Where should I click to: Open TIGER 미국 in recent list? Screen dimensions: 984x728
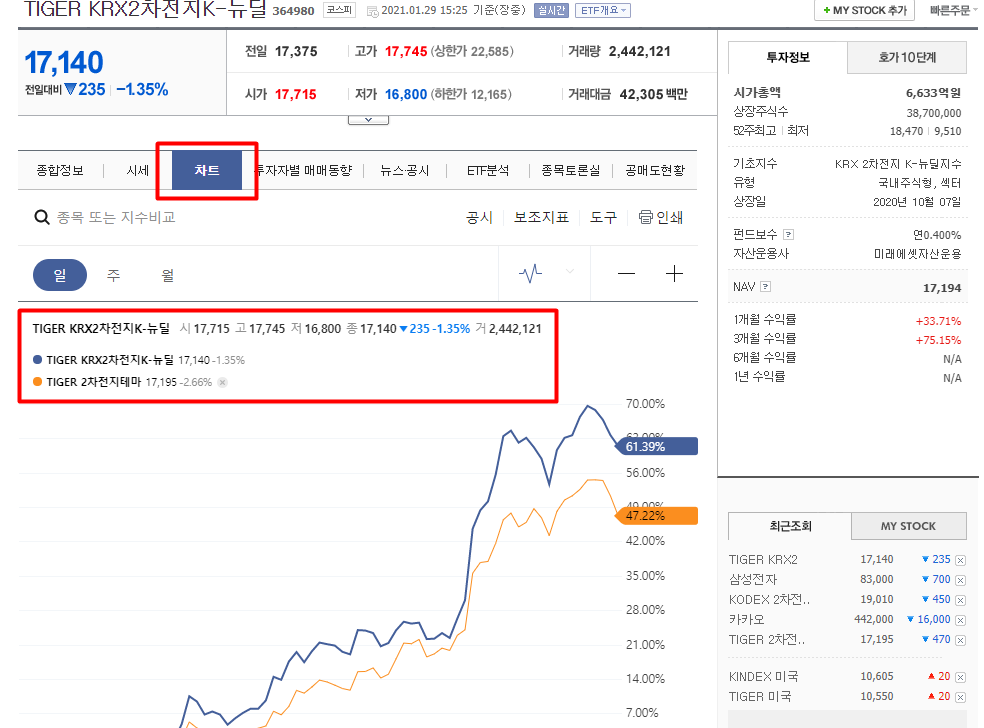coord(760,697)
